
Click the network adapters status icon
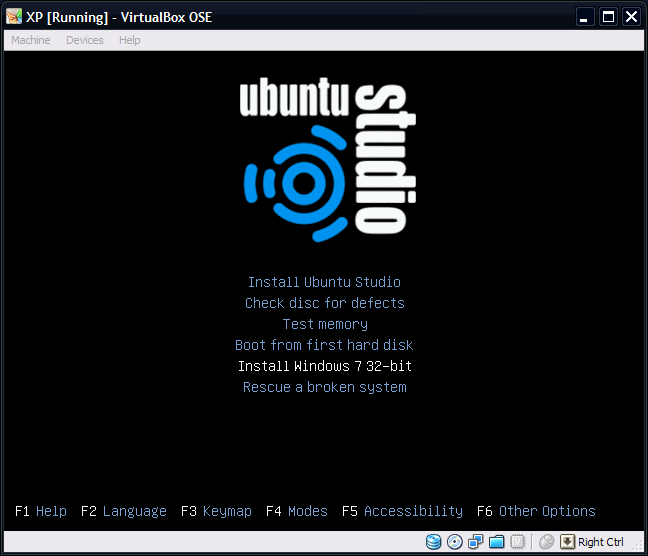click(476, 542)
